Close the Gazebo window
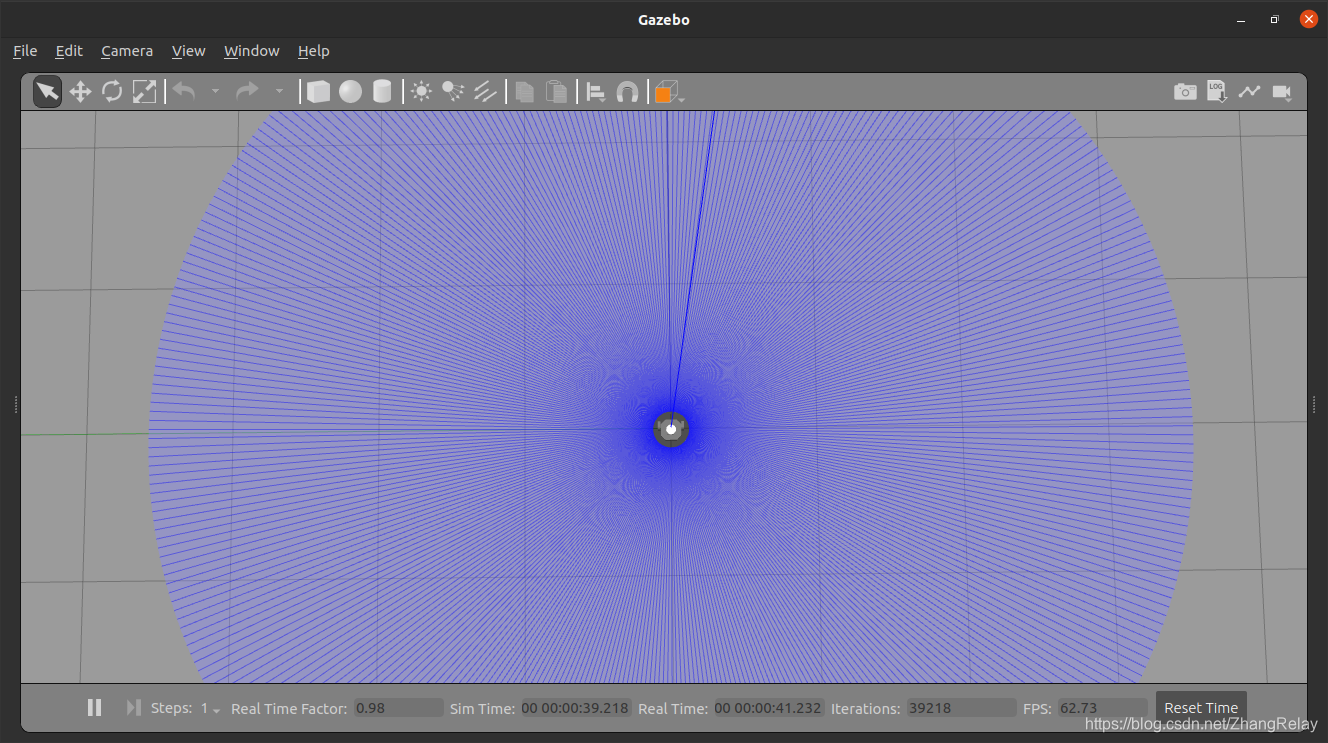 click(x=1308, y=19)
